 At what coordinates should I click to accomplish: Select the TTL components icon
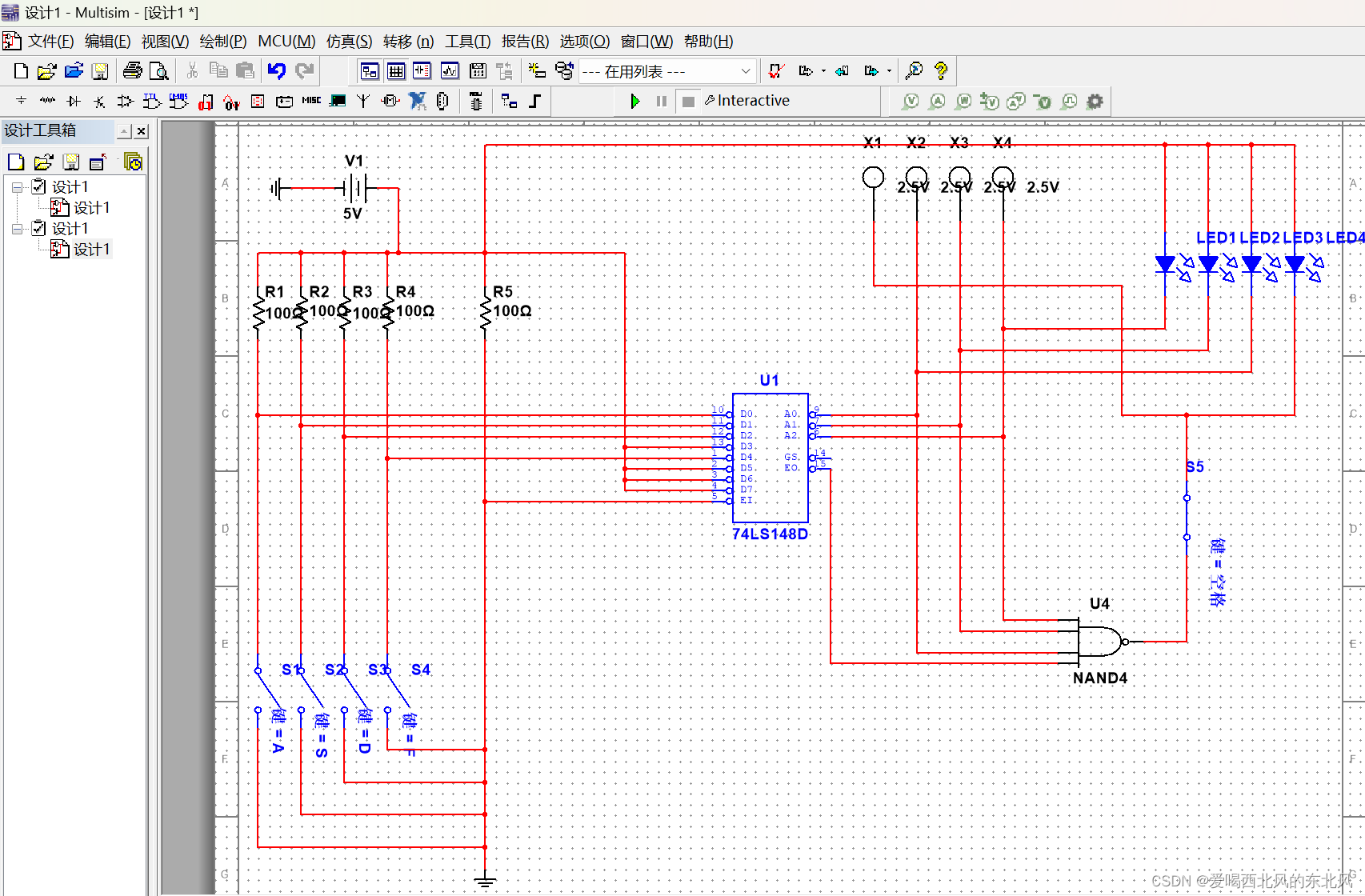(x=151, y=101)
